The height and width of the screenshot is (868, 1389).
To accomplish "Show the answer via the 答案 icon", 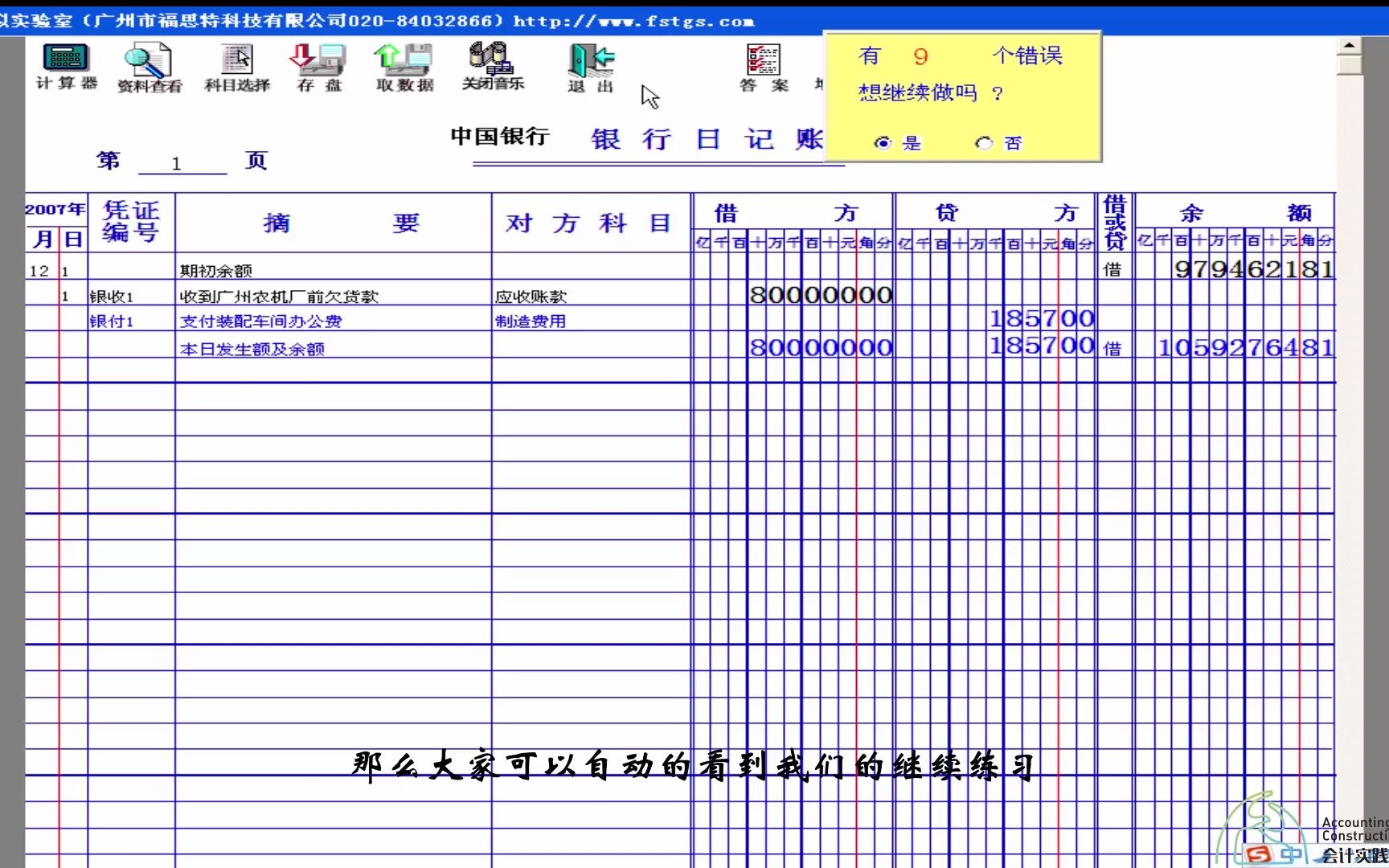I will [764, 68].
